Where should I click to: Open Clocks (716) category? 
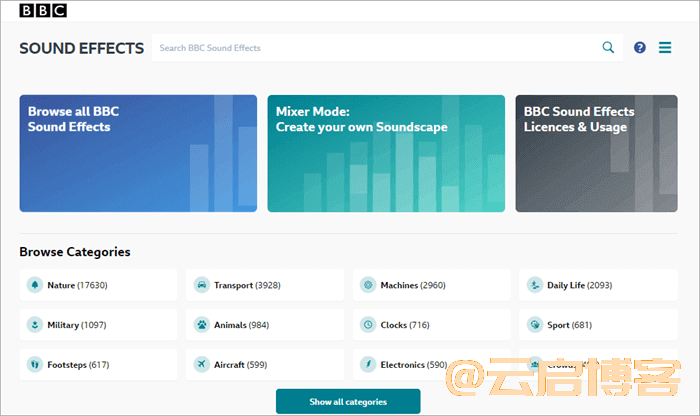coord(432,324)
